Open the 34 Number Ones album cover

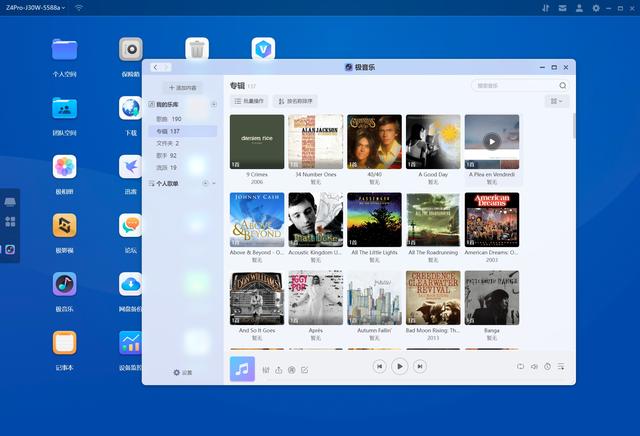coord(316,142)
